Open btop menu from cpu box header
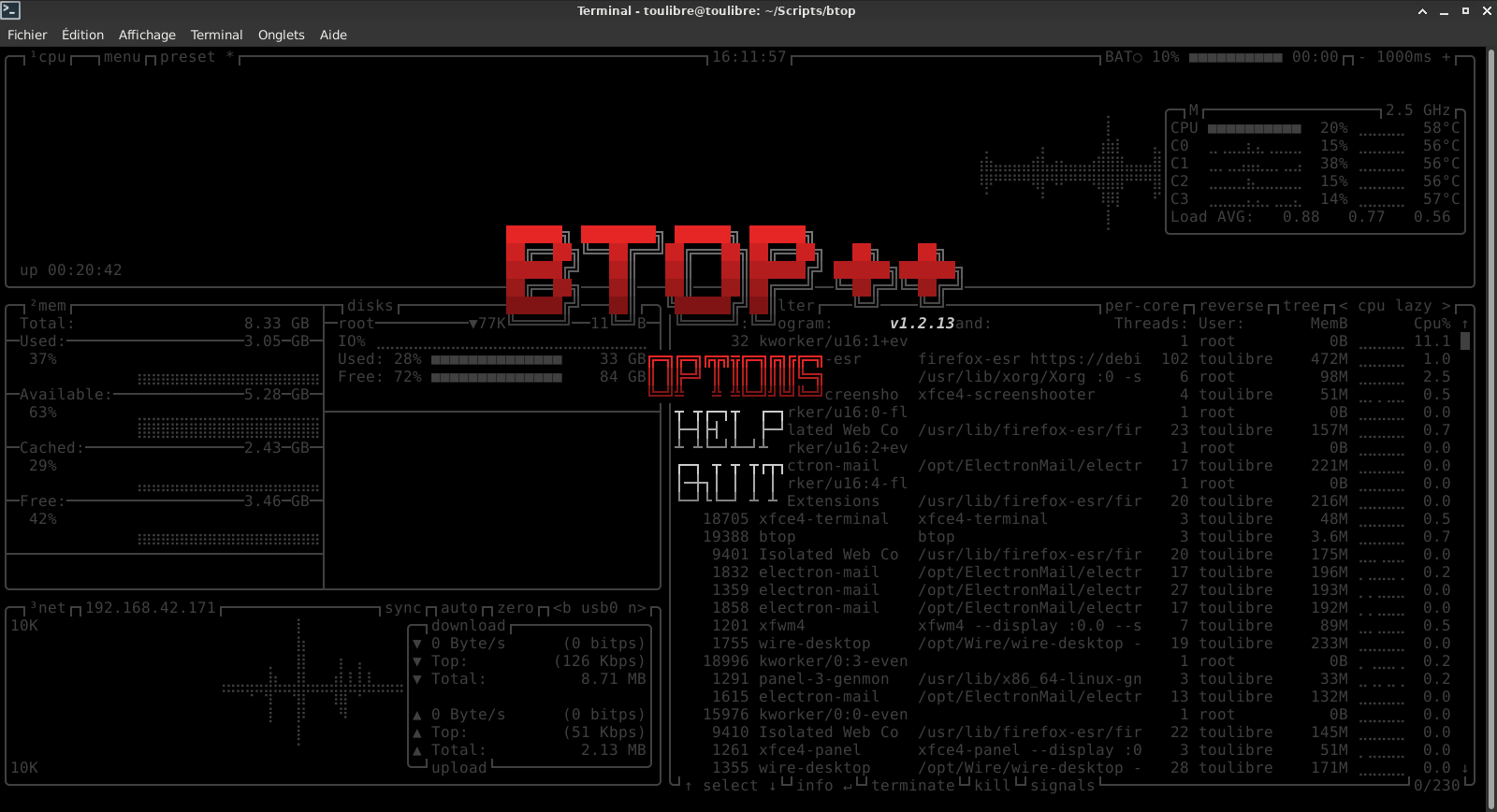 coord(122,57)
